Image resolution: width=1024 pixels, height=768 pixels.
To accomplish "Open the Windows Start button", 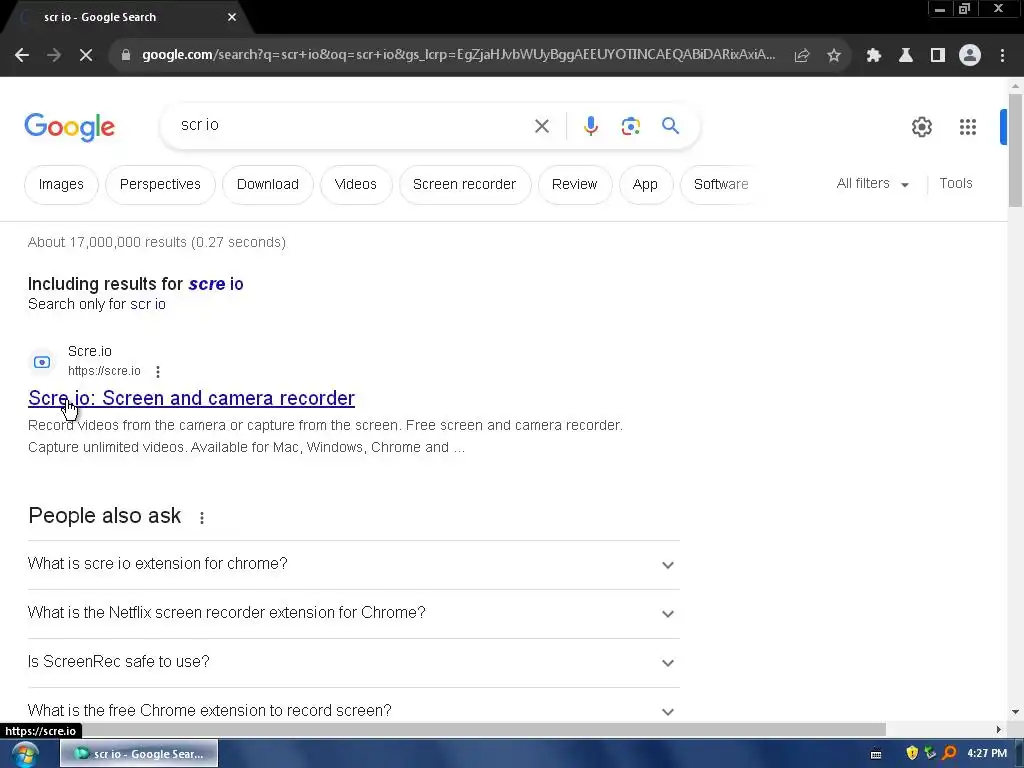I will click(24, 754).
